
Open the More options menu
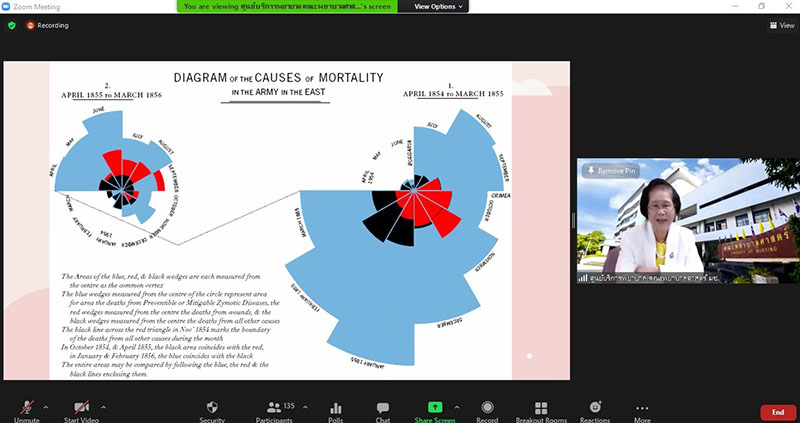pyautogui.click(x=642, y=411)
